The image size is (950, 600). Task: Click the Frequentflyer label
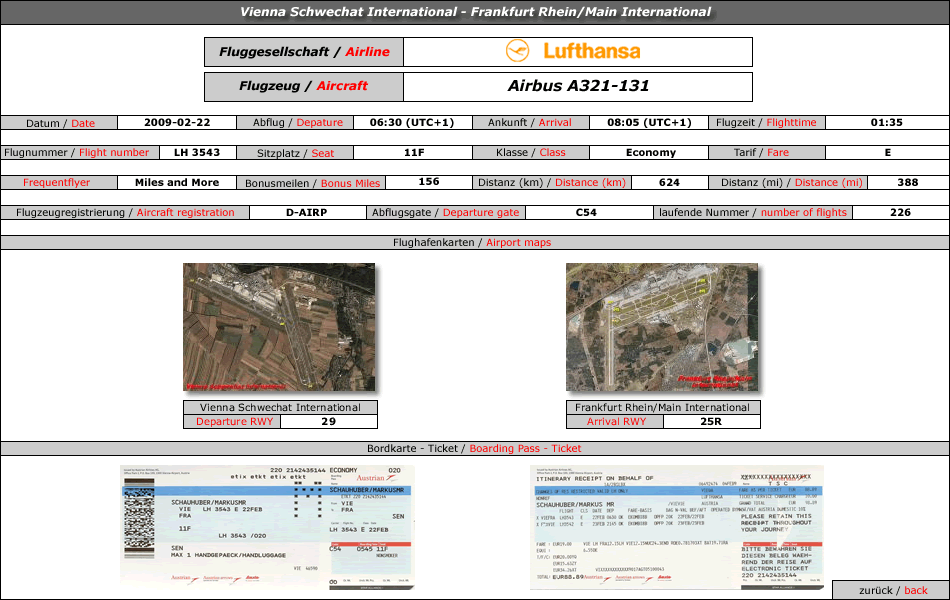pyautogui.click(x=59, y=182)
